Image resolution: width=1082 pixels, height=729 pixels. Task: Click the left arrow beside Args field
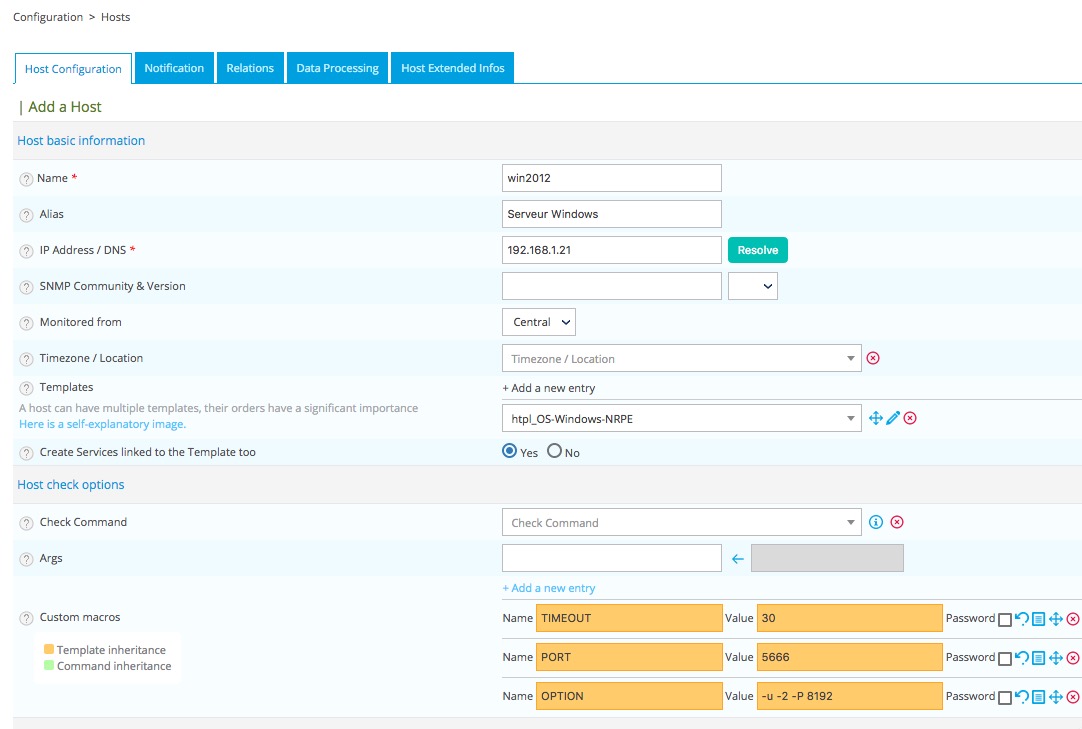(738, 559)
